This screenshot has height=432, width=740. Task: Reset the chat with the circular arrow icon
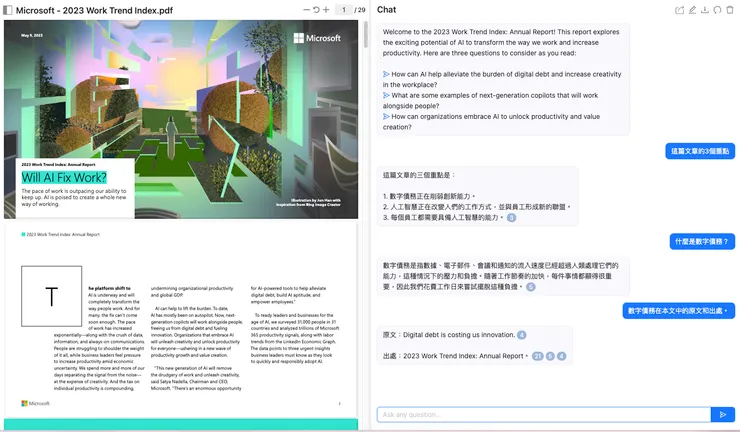(717, 10)
